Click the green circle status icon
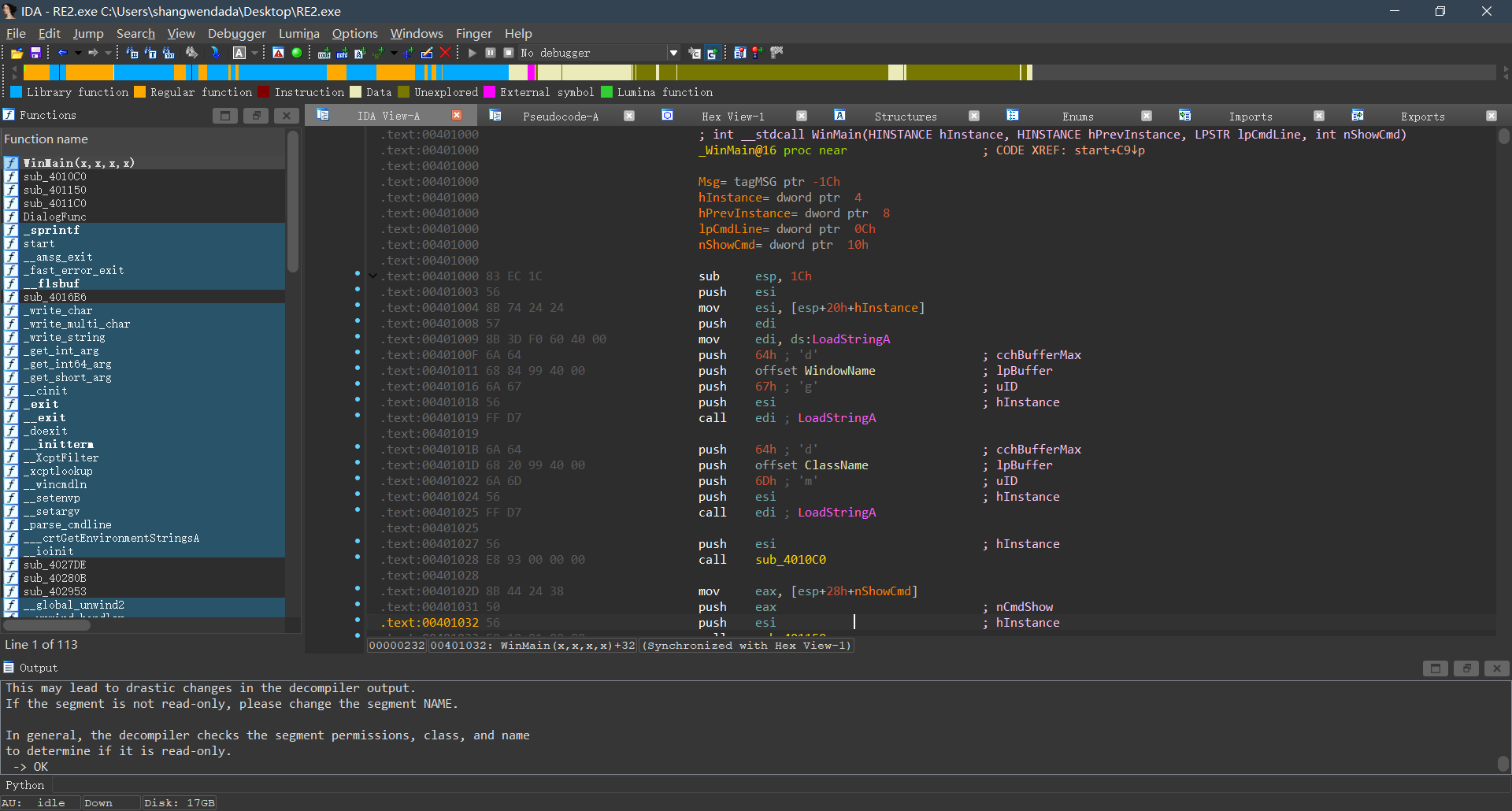This screenshot has height=811, width=1512. [x=297, y=53]
